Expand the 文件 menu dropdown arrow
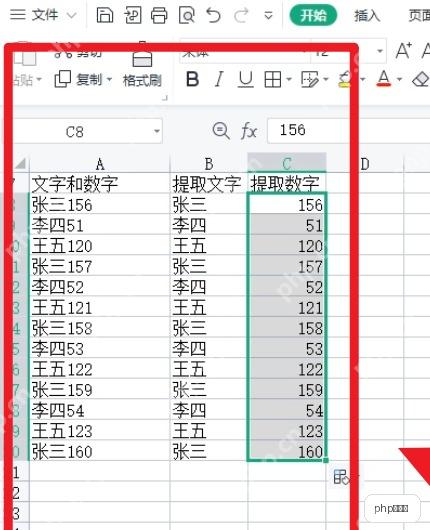The width and height of the screenshot is (430, 530). click(71, 15)
